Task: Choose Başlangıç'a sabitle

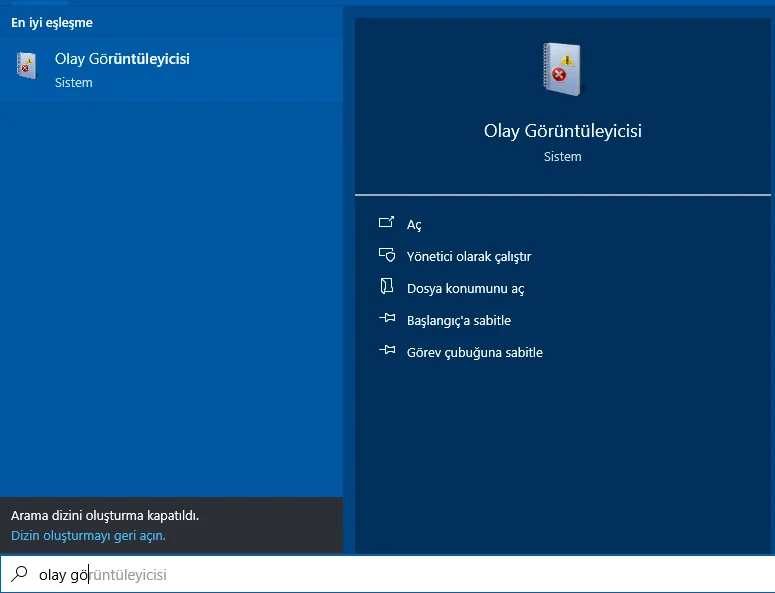Action: click(x=459, y=321)
